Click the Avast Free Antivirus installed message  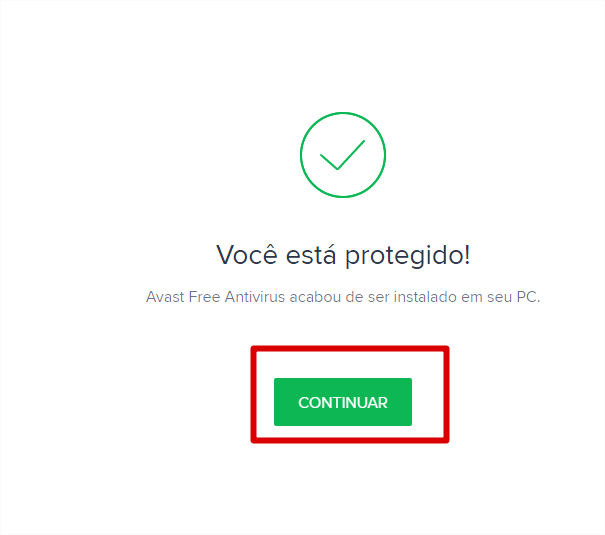[x=343, y=297]
